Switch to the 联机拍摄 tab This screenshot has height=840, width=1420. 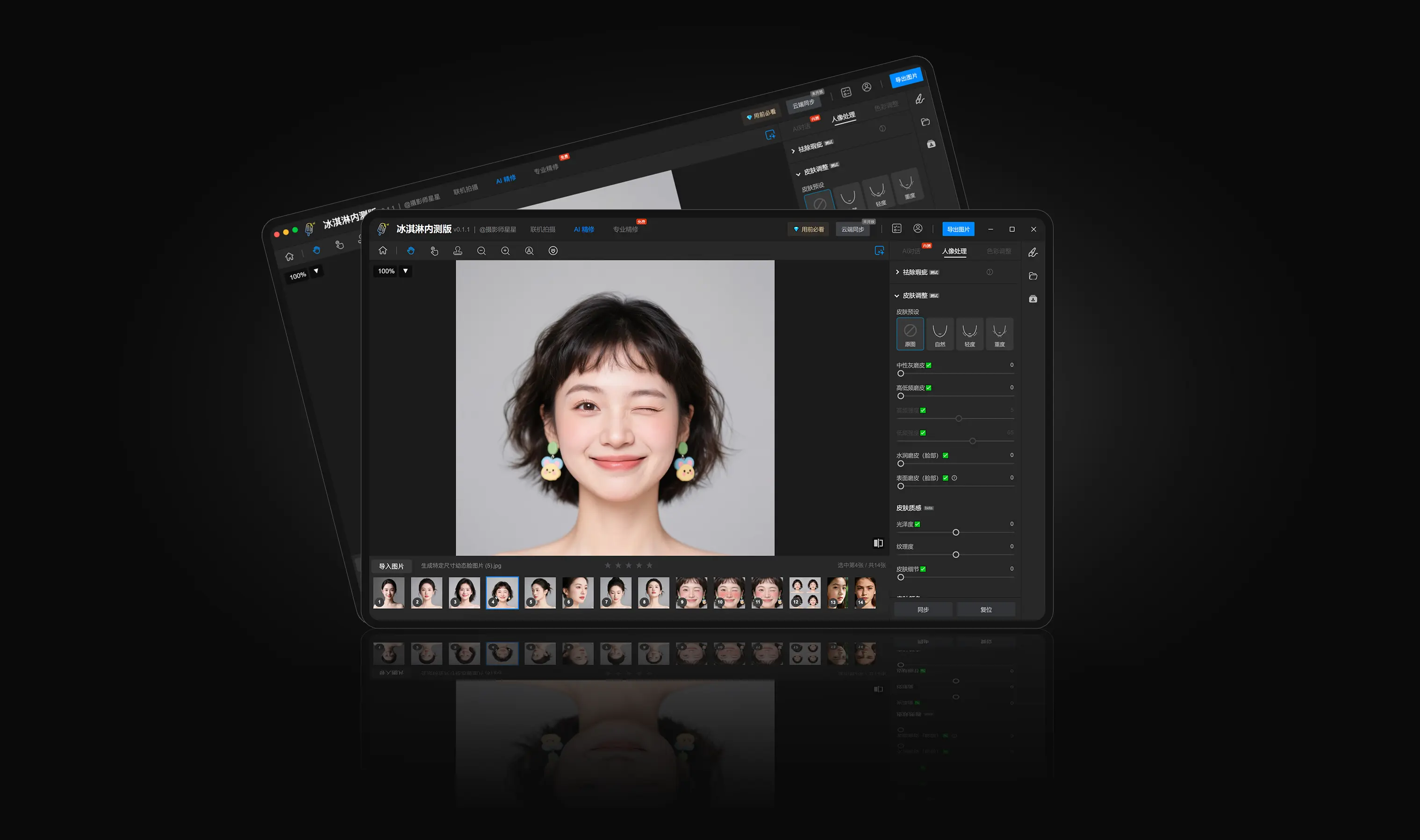542,230
